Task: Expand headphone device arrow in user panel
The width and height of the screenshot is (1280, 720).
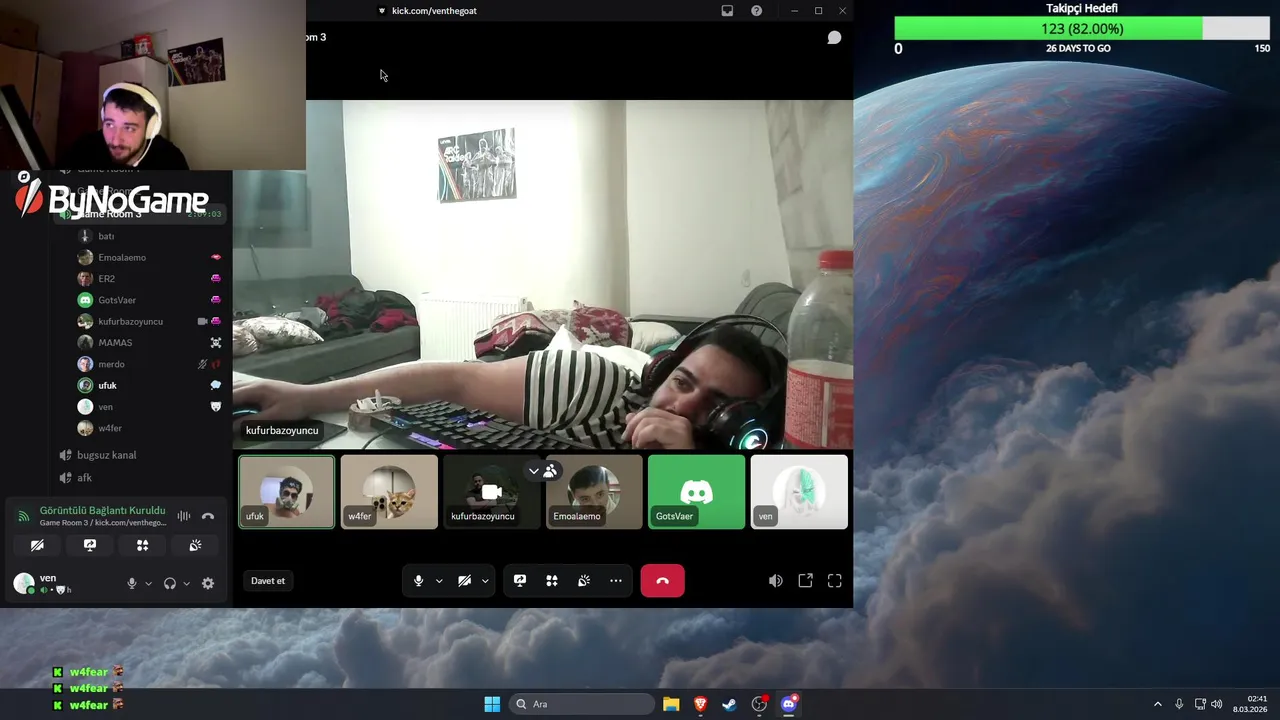Action: coord(186,584)
